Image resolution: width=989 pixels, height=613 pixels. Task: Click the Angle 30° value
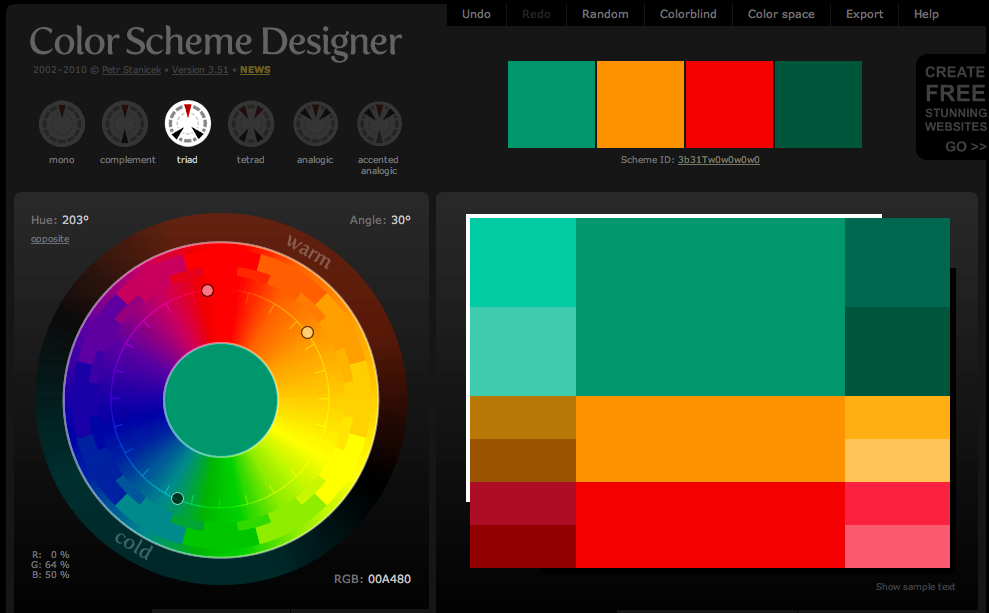click(401, 220)
